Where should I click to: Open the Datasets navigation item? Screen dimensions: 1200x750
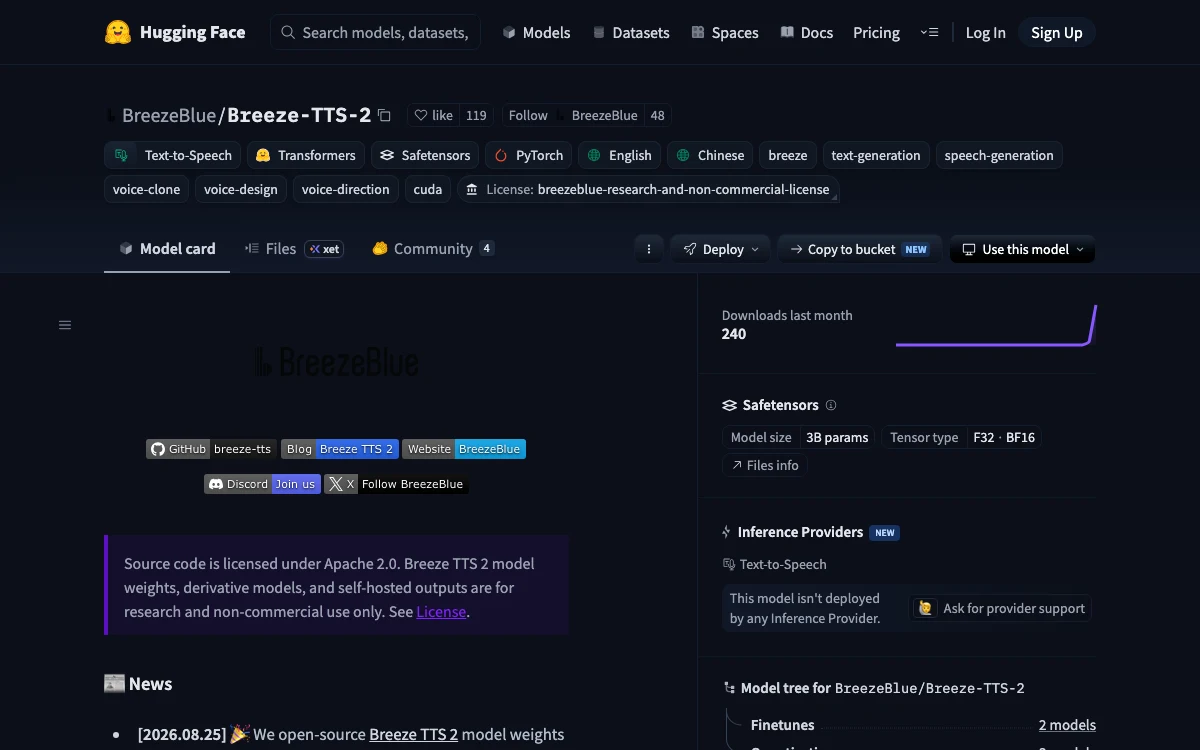coord(631,32)
